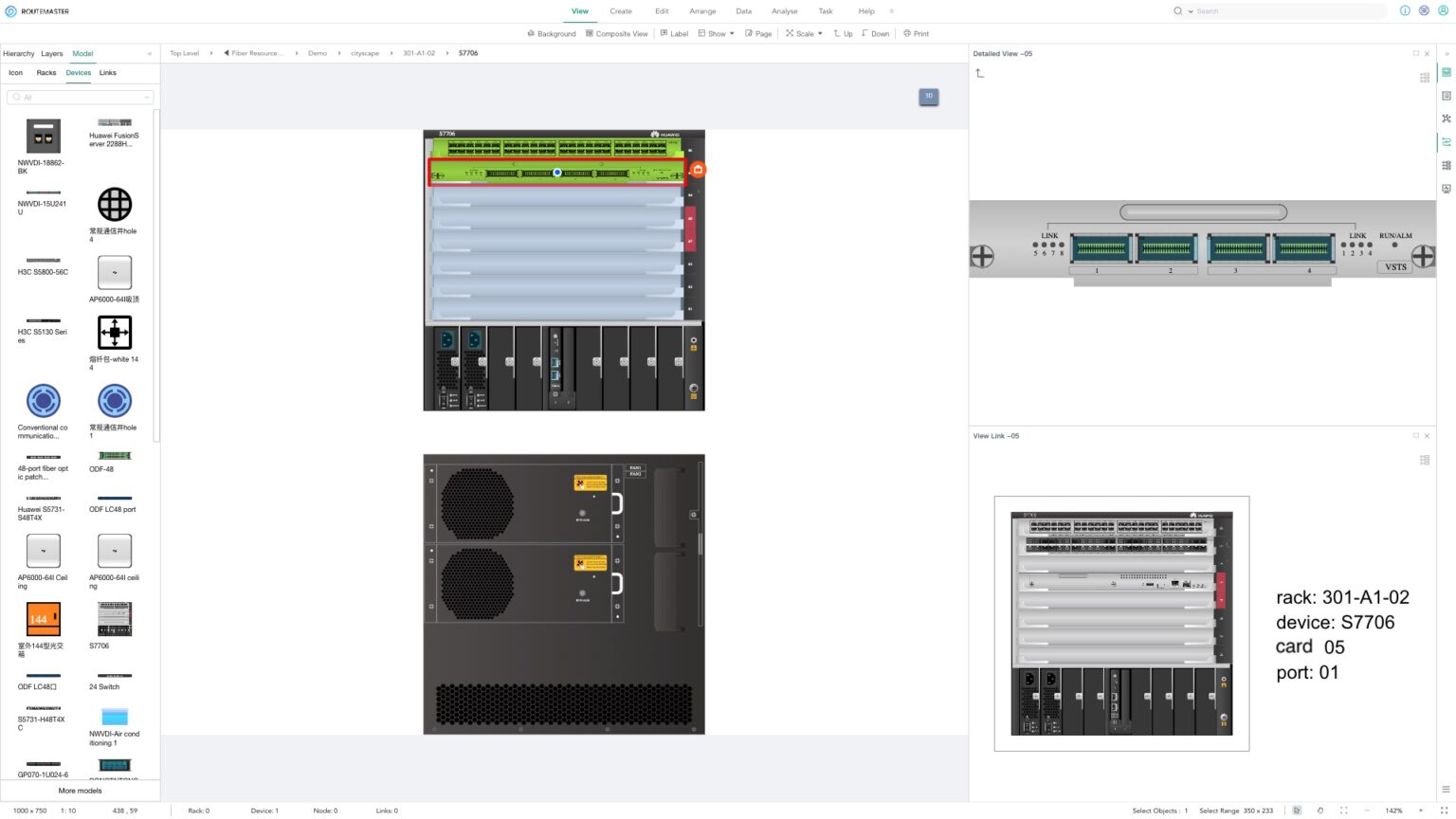Switch to the Racks tab
The height and width of the screenshot is (819, 1456).
45,72
